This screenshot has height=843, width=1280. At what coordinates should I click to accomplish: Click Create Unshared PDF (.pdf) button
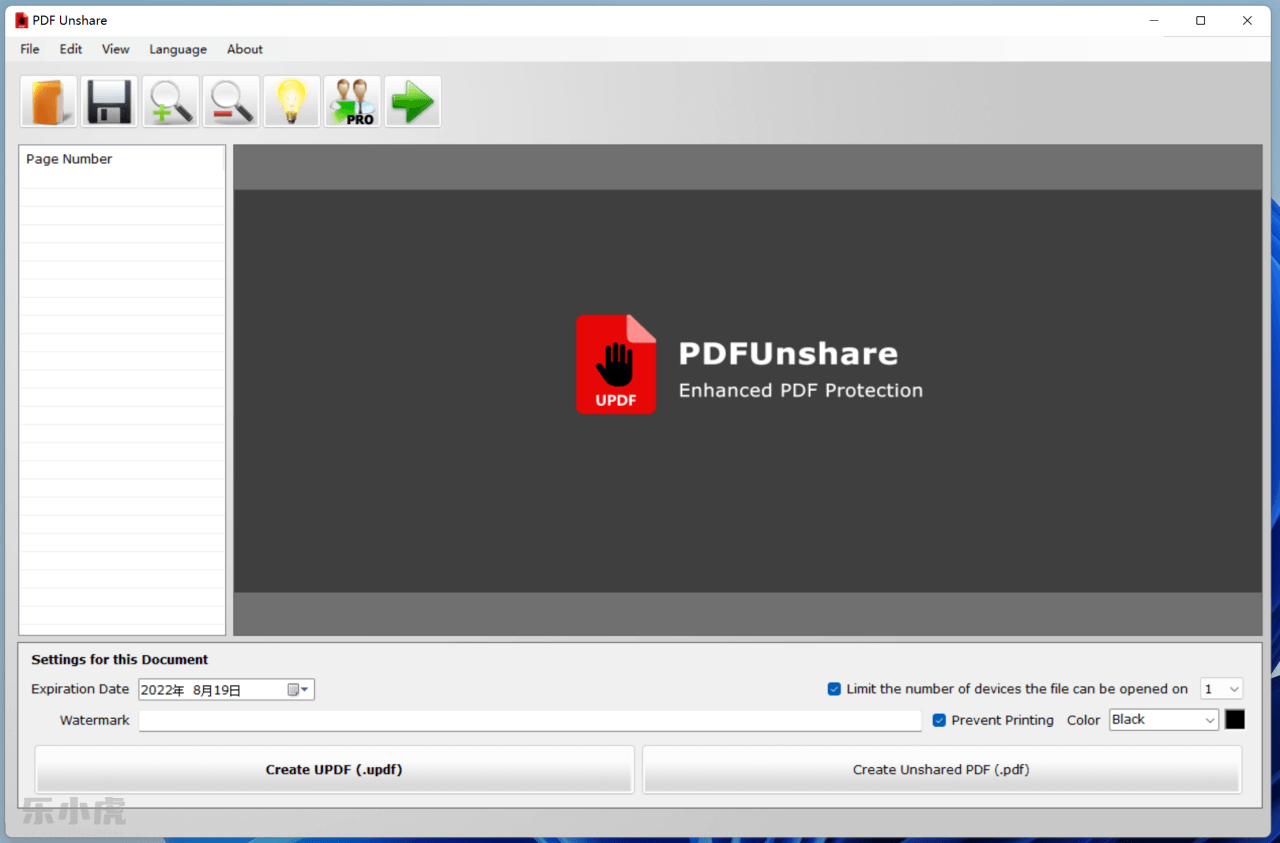click(941, 770)
